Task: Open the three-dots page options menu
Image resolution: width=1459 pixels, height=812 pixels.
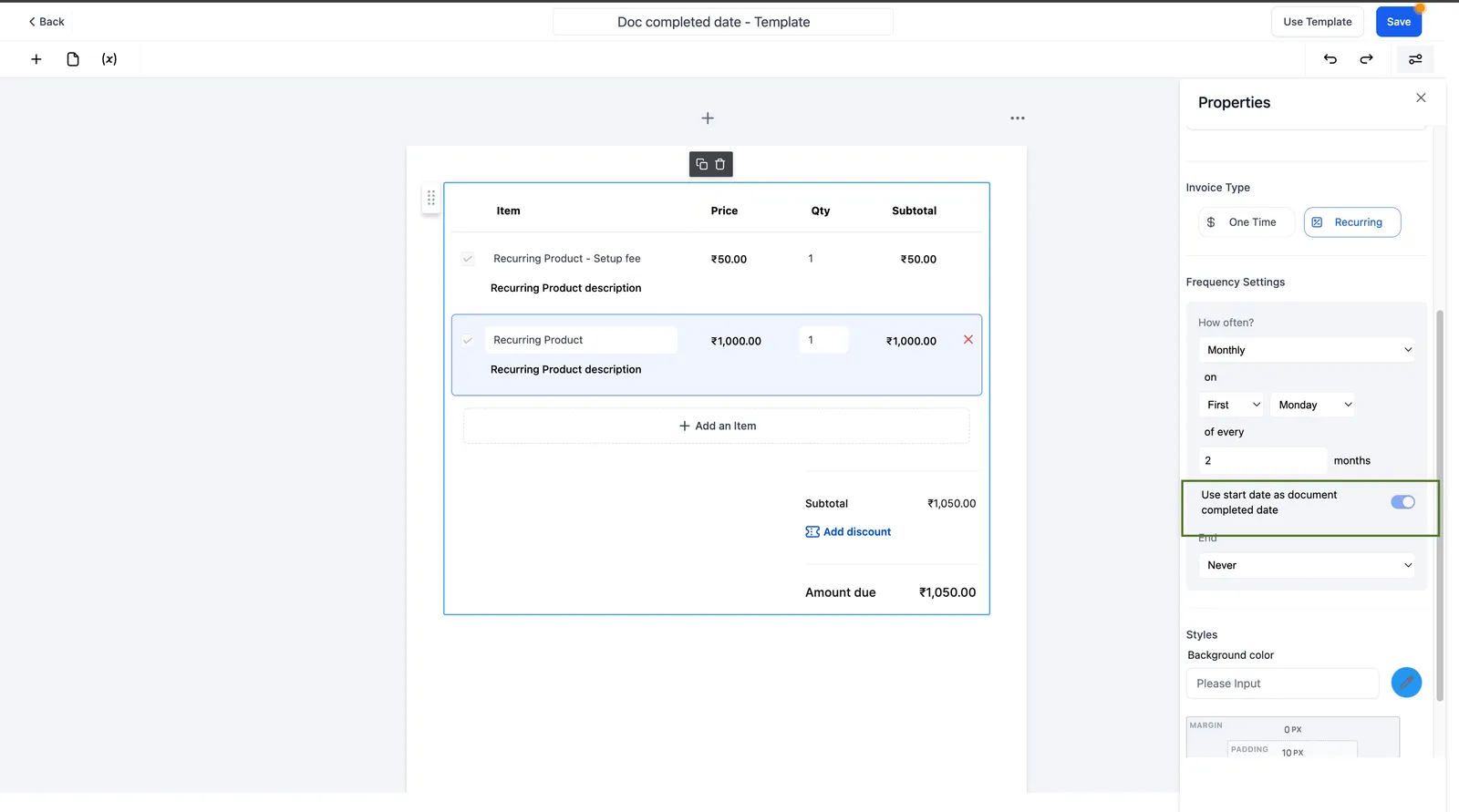Action: click(x=1018, y=118)
